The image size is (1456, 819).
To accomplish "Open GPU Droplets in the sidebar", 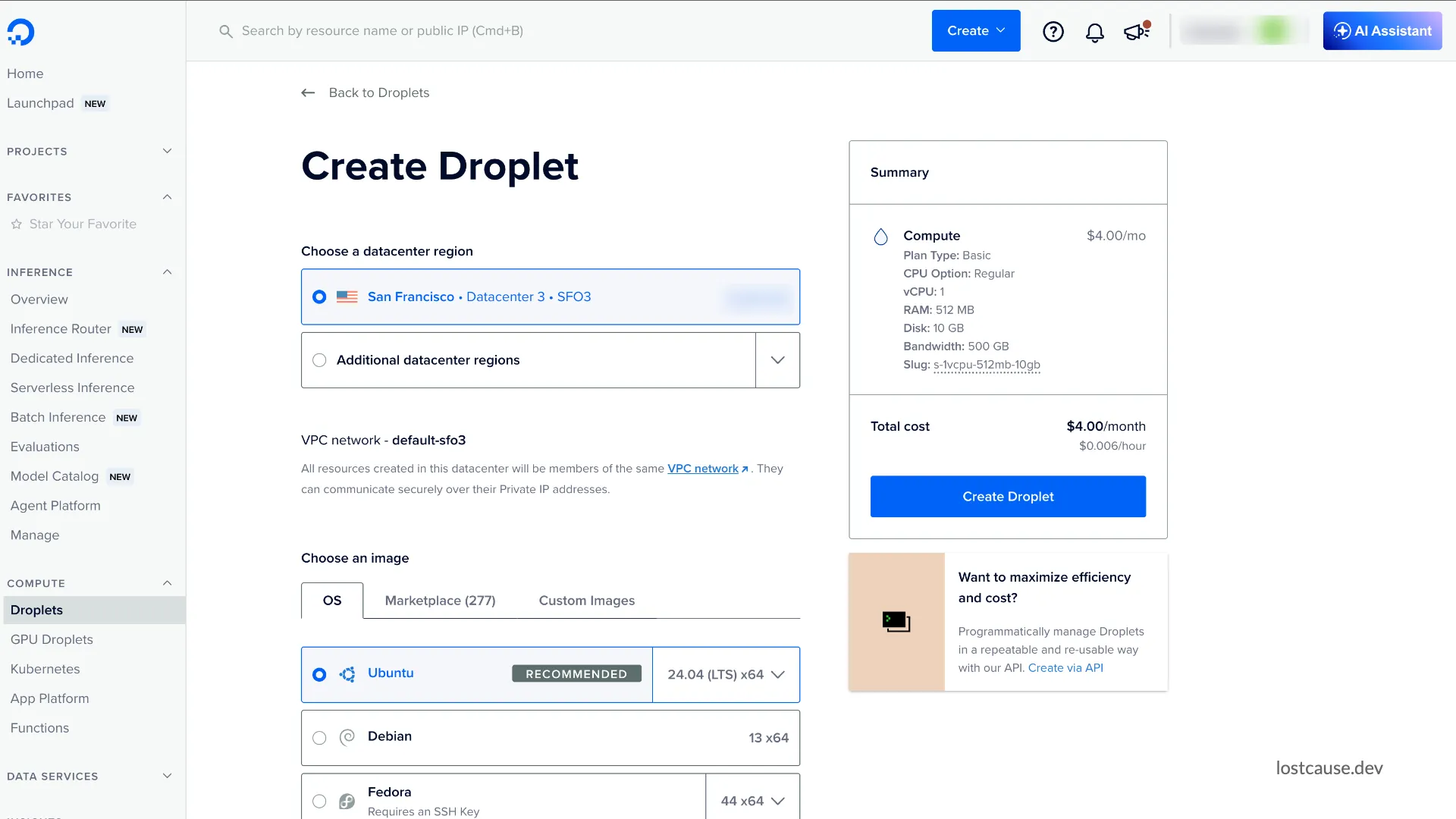I will point(52,640).
